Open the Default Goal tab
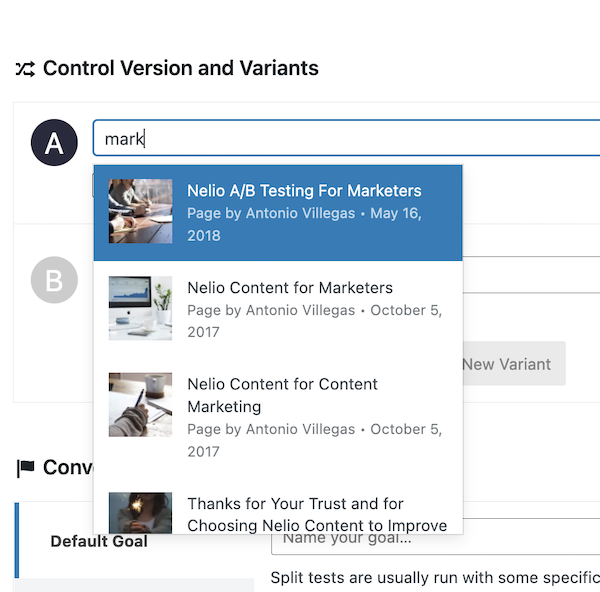The height and width of the screenshot is (592, 600). tap(134, 541)
